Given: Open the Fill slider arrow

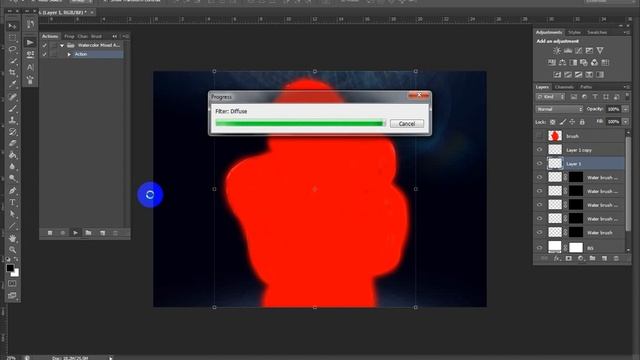Looking at the screenshot, I should pyautogui.click(x=625, y=122).
